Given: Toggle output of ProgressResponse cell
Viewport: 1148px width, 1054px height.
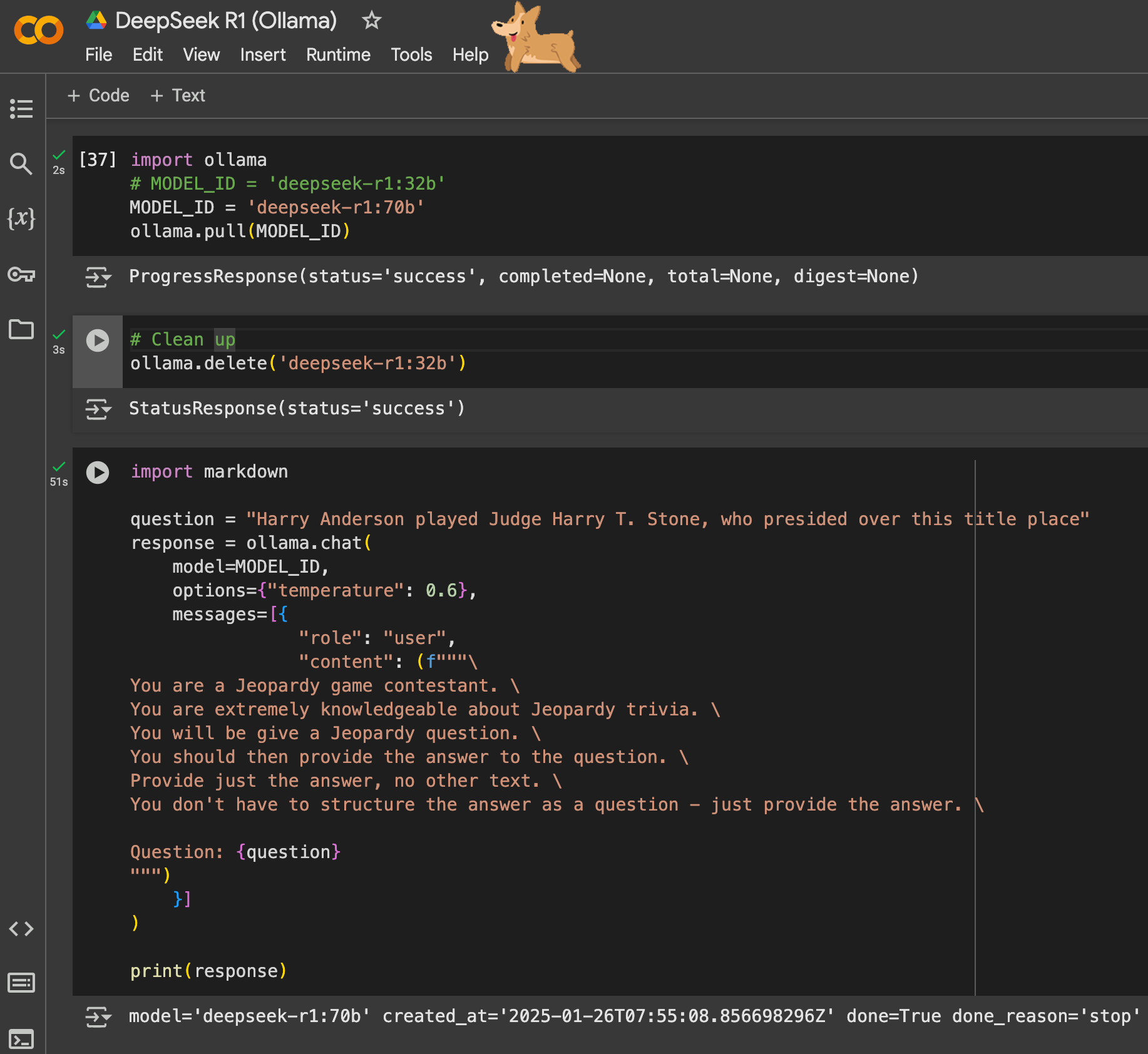Looking at the screenshot, I should coord(98,277).
